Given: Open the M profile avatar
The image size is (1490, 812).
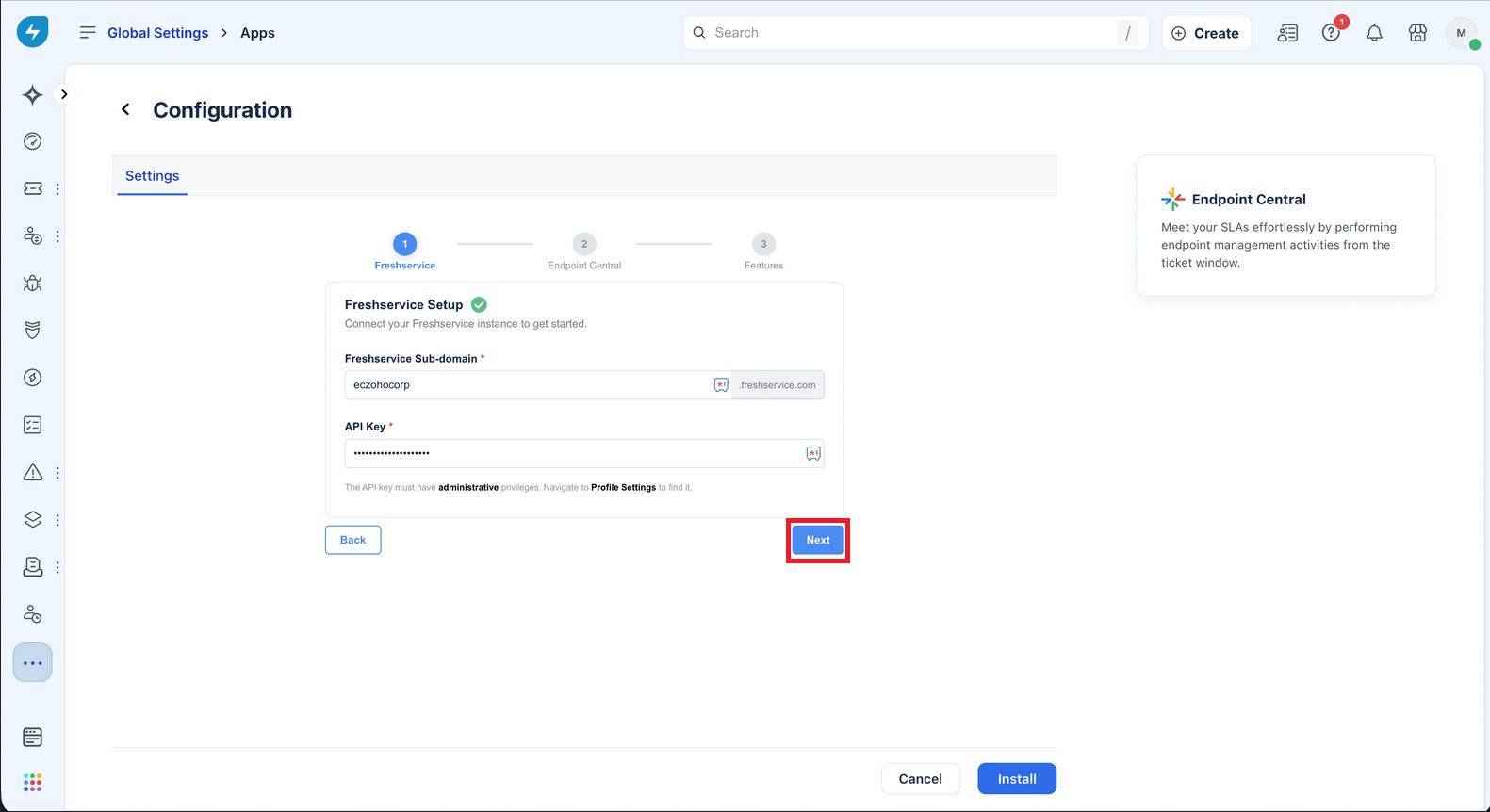Looking at the screenshot, I should click(x=1462, y=33).
